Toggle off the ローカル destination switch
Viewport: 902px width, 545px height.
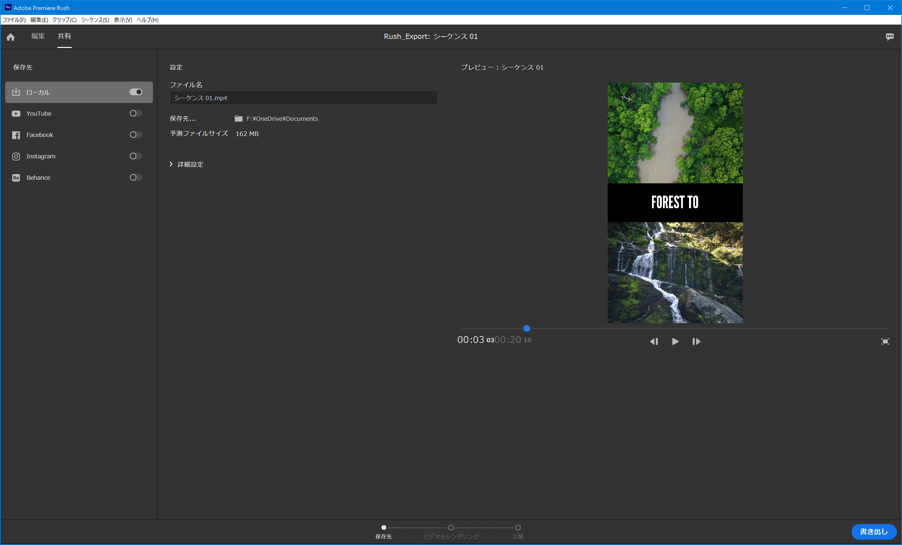pyautogui.click(x=136, y=92)
